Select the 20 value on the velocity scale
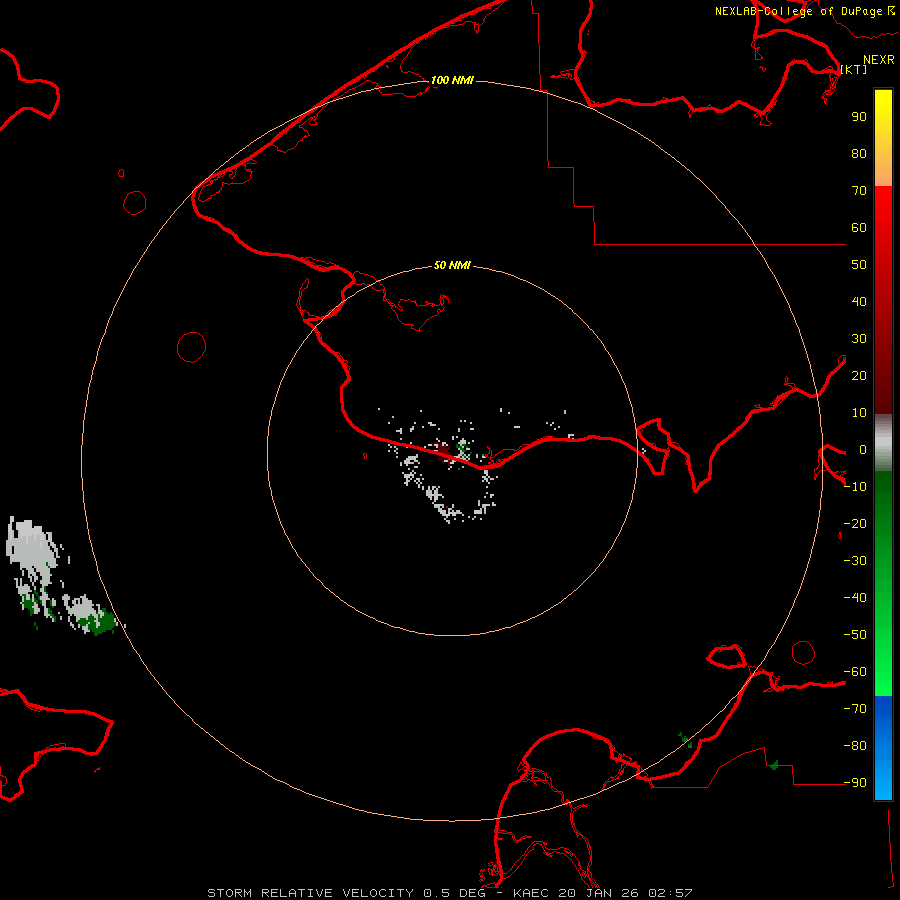This screenshot has width=900, height=900. pyautogui.click(x=859, y=375)
